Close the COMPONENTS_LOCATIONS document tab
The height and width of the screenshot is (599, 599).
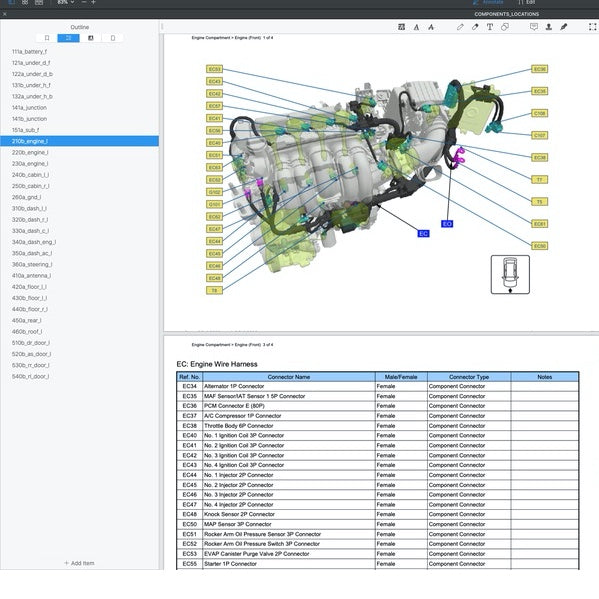coord(4,14)
